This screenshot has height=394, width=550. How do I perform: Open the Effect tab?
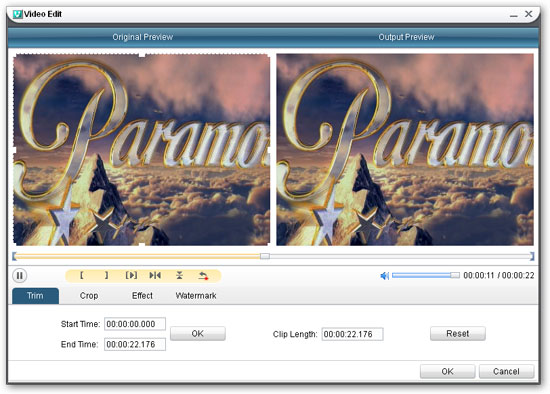142,296
